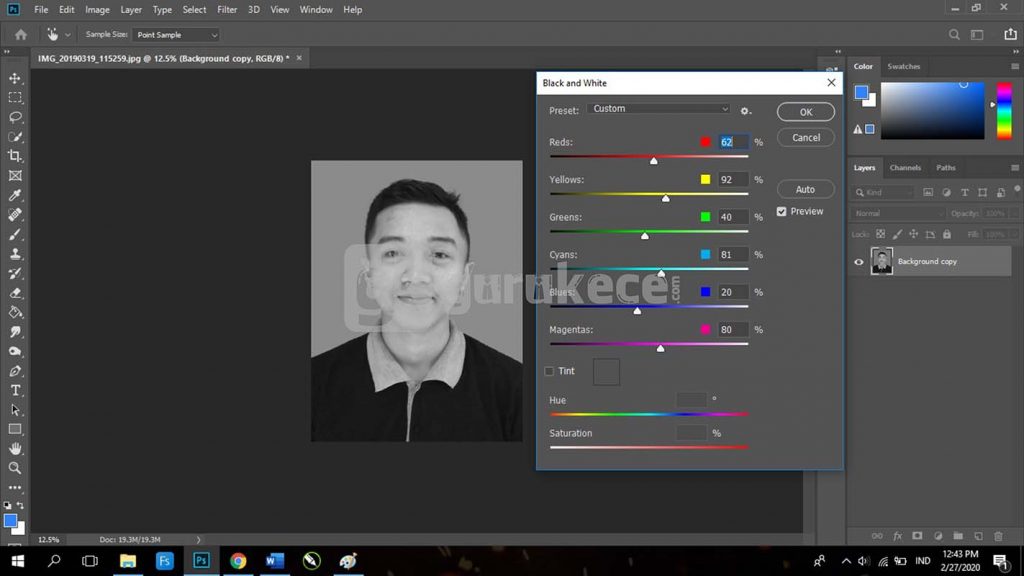The image size is (1024, 576).
Task: Switch to the Channels tab
Action: (905, 168)
